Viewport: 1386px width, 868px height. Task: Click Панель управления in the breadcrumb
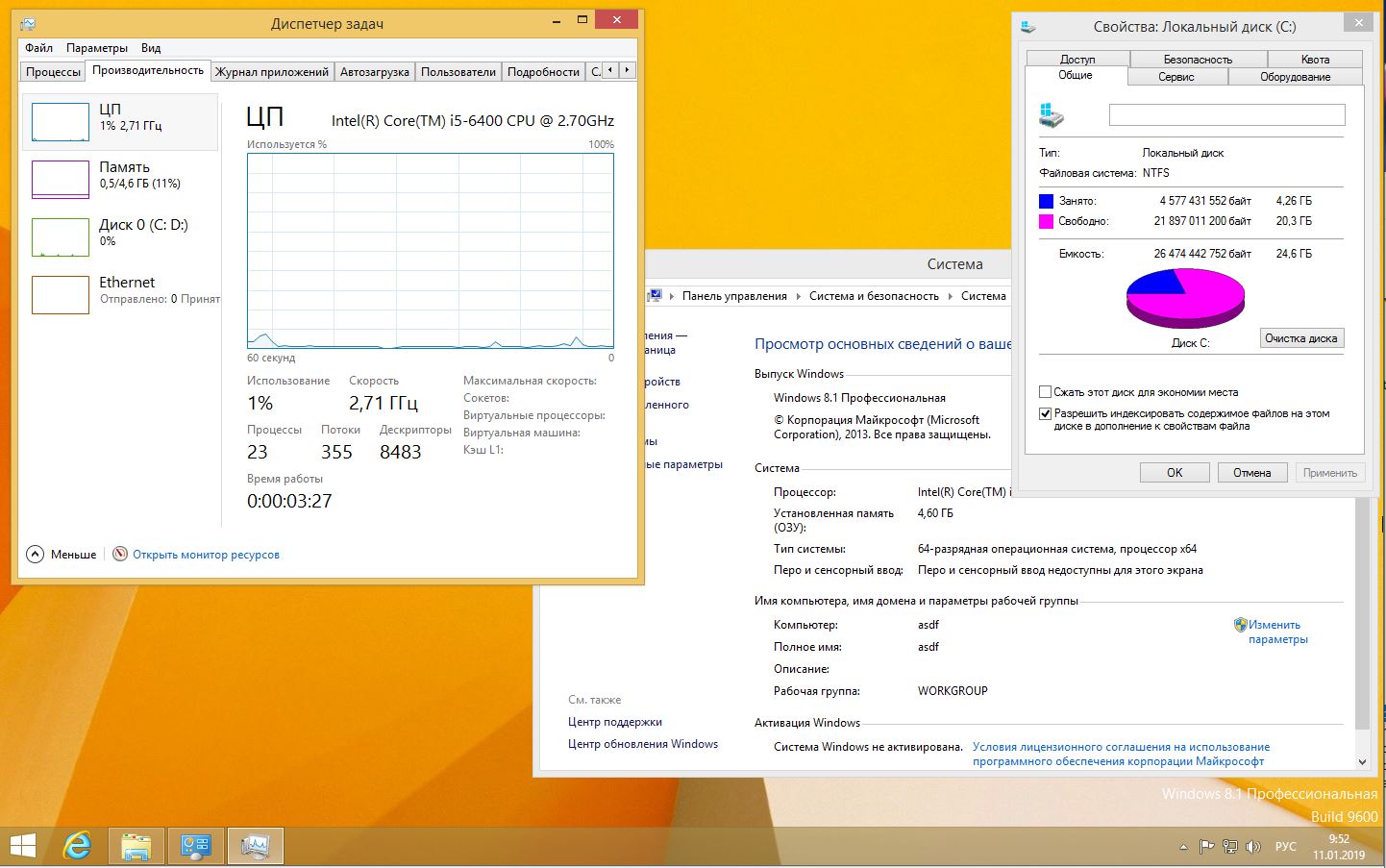coord(734,296)
